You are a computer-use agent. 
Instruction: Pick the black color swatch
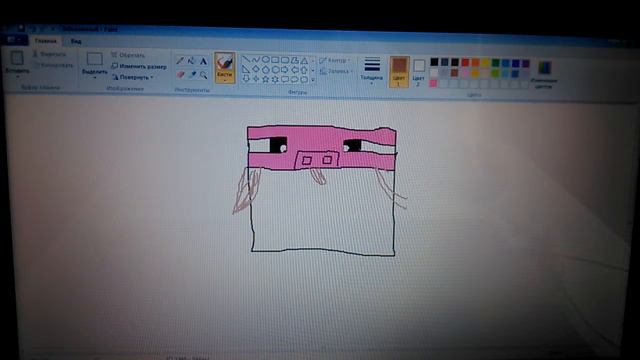coord(434,62)
